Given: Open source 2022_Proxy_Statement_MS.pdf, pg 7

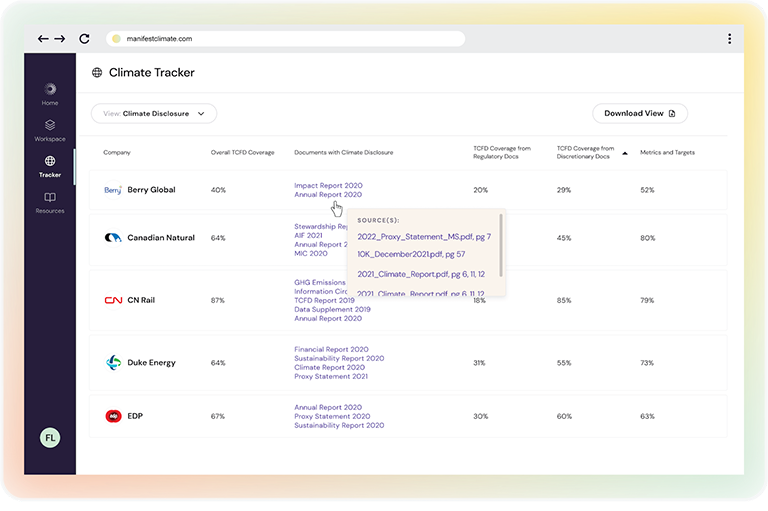Looking at the screenshot, I should click(424, 237).
